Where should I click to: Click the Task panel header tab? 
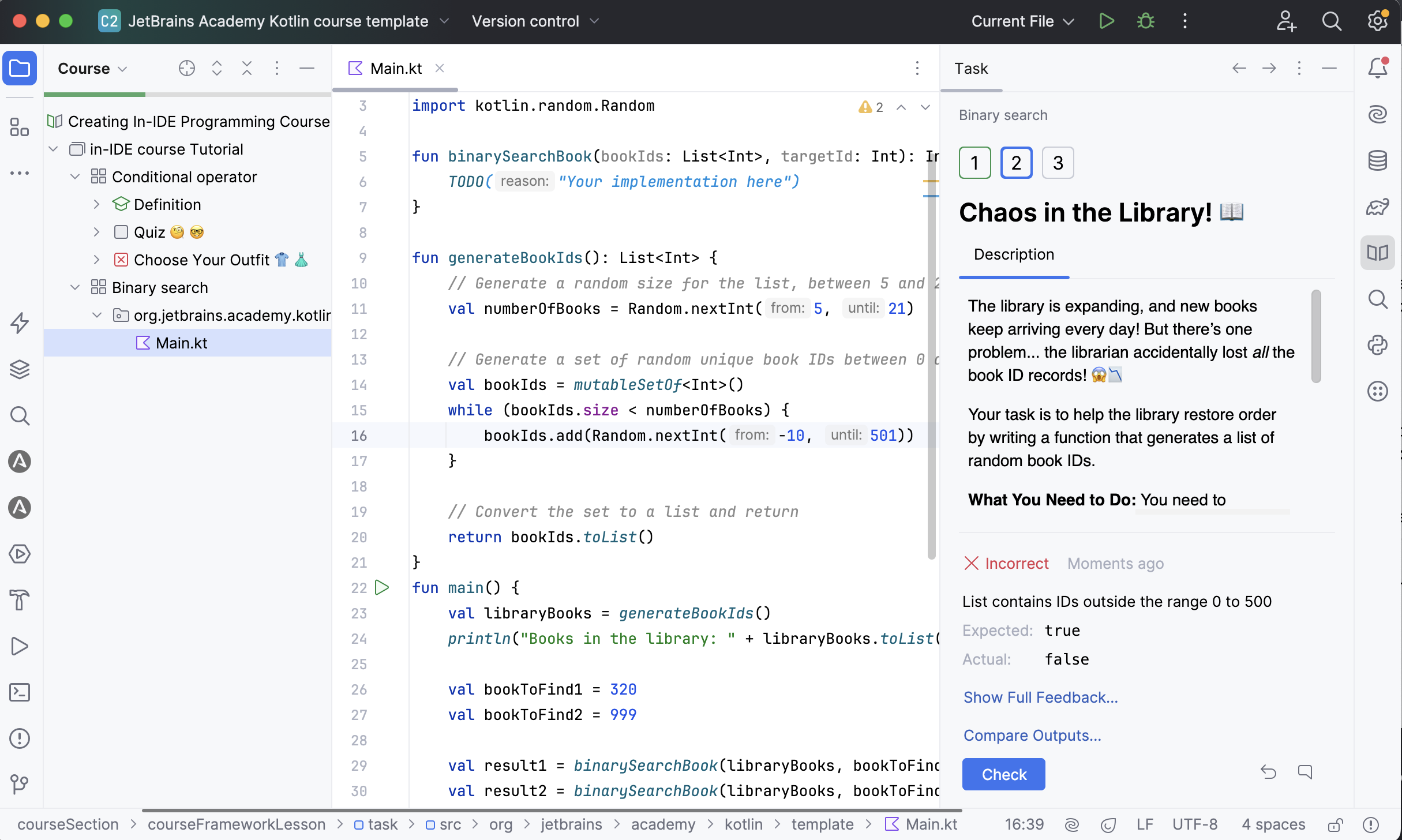tap(971, 69)
